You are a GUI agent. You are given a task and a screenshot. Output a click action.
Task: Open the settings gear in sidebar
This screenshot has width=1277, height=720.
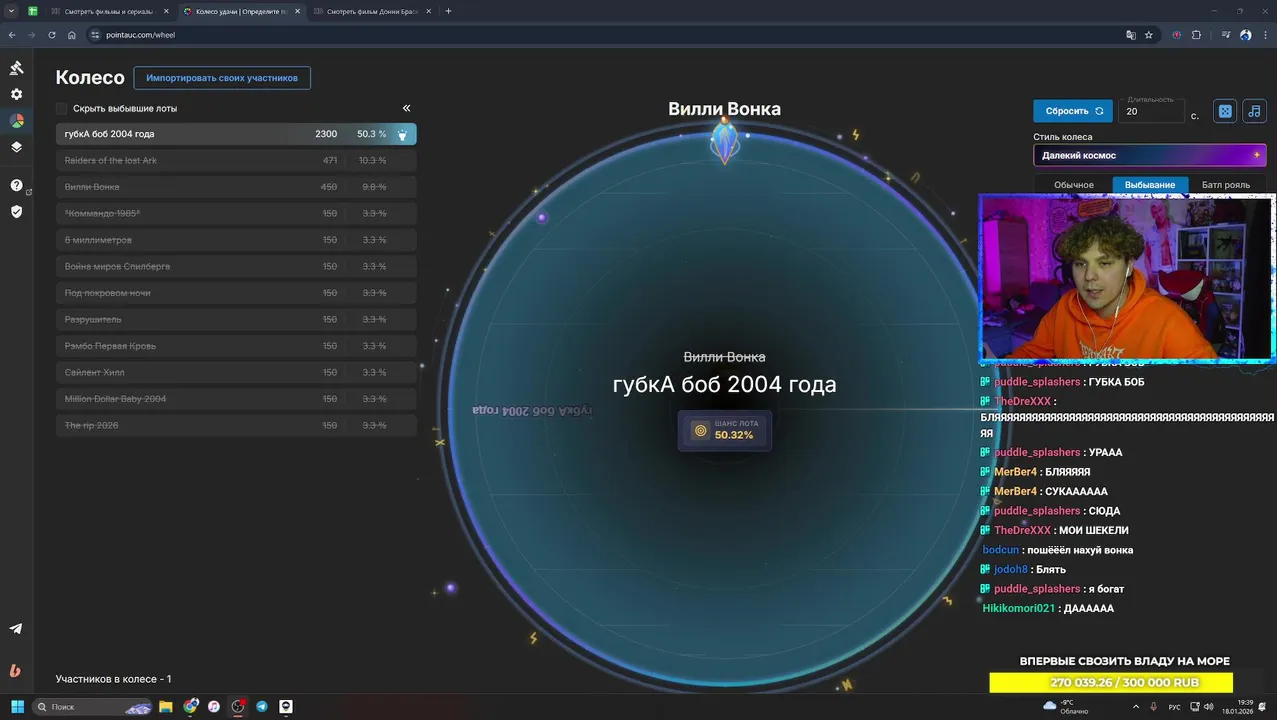[x=16, y=94]
